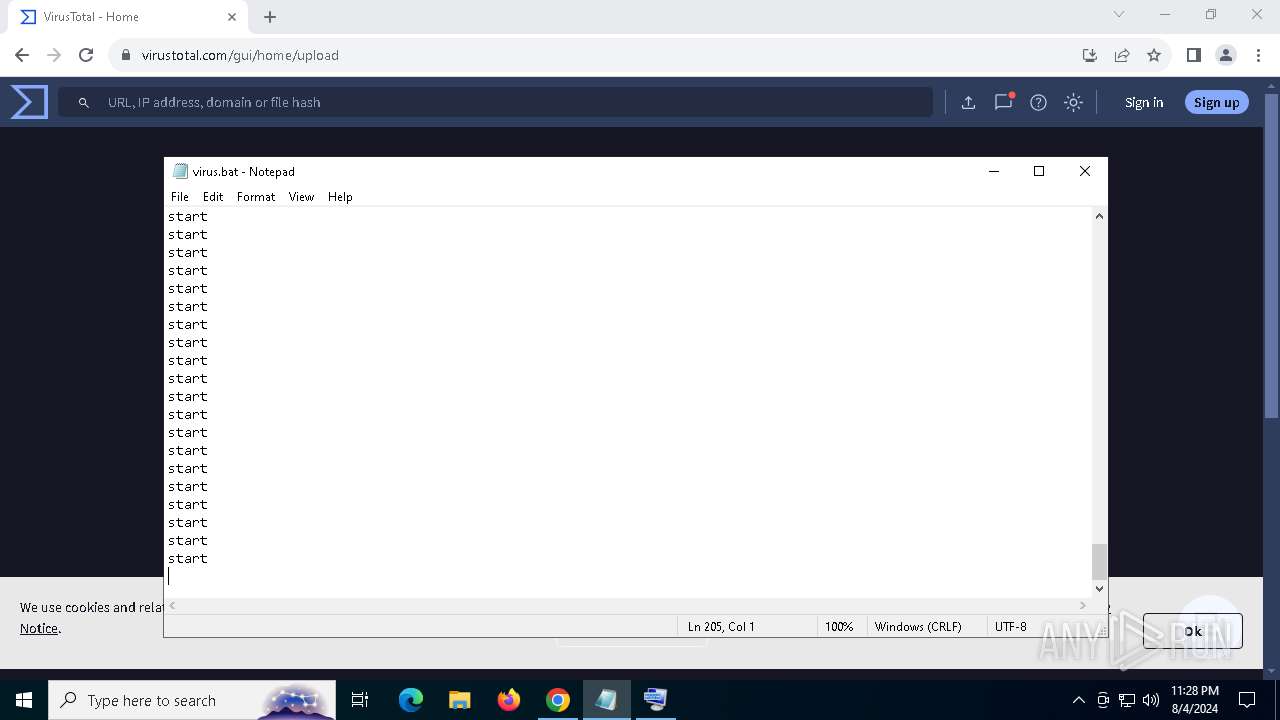Open the Notepad Edit menu
The height and width of the screenshot is (720, 1280).
(x=213, y=197)
